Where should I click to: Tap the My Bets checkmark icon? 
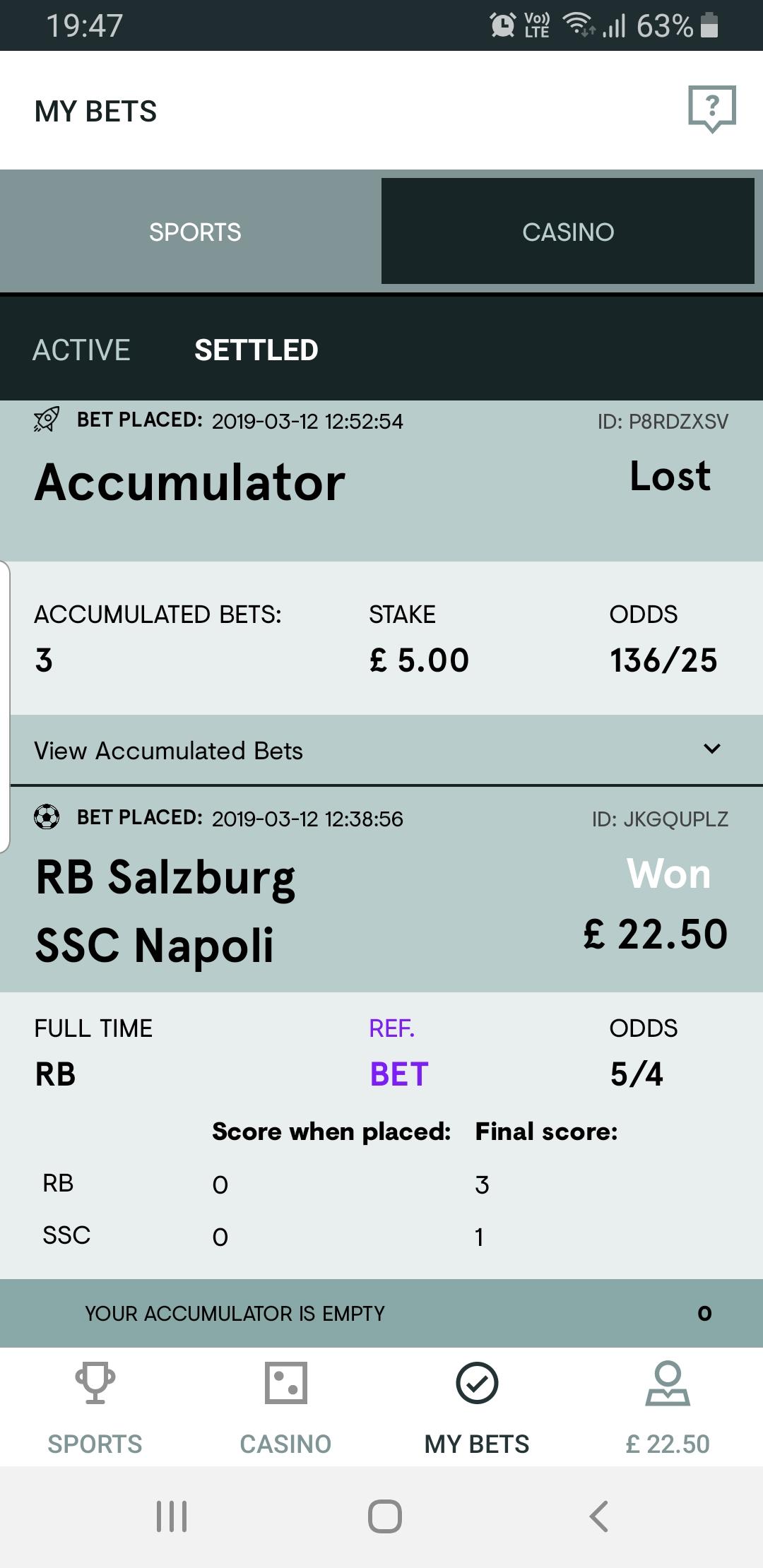(x=477, y=1382)
